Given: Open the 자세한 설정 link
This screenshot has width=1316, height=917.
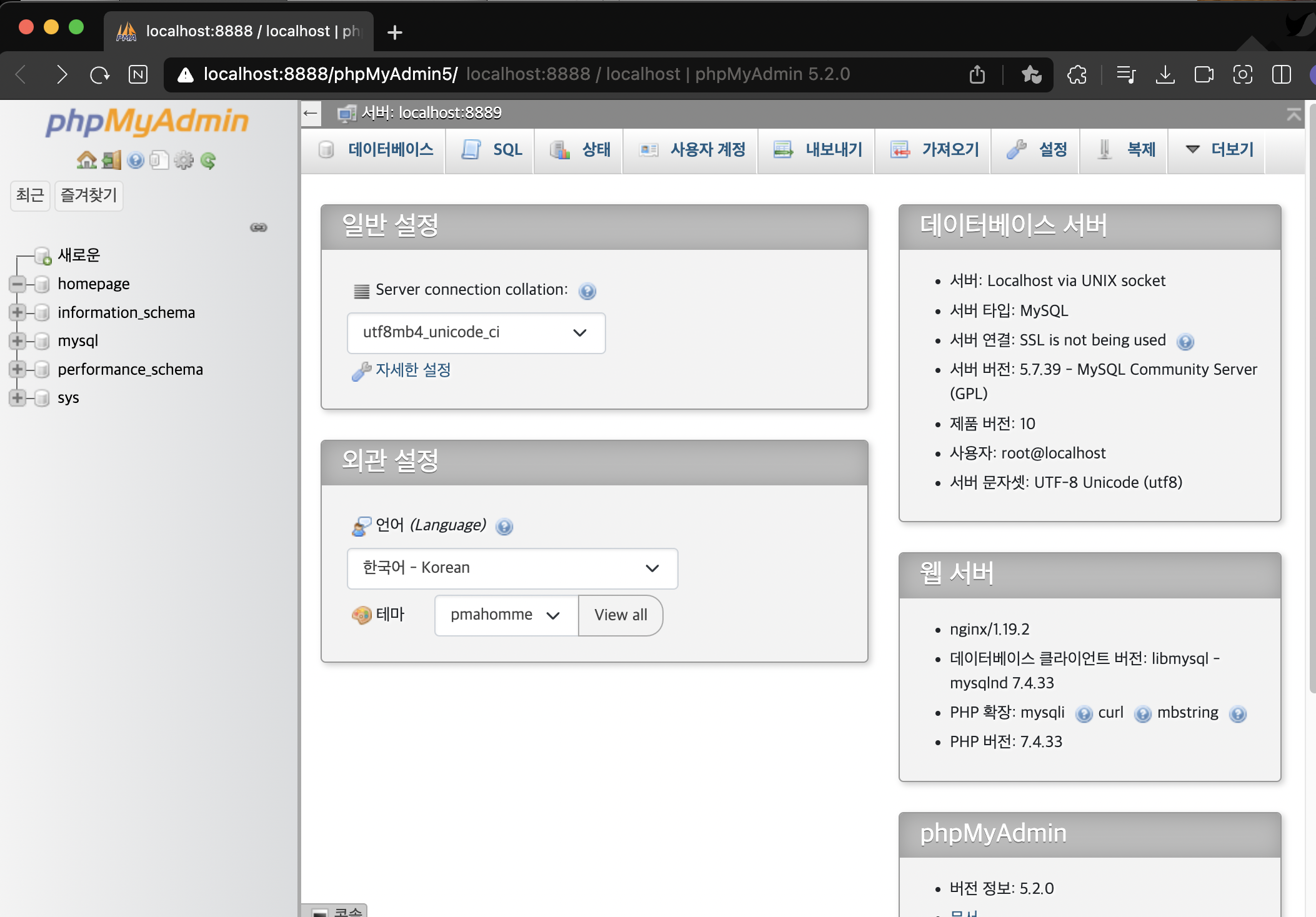Looking at the screenshot, I should point(413,370).
